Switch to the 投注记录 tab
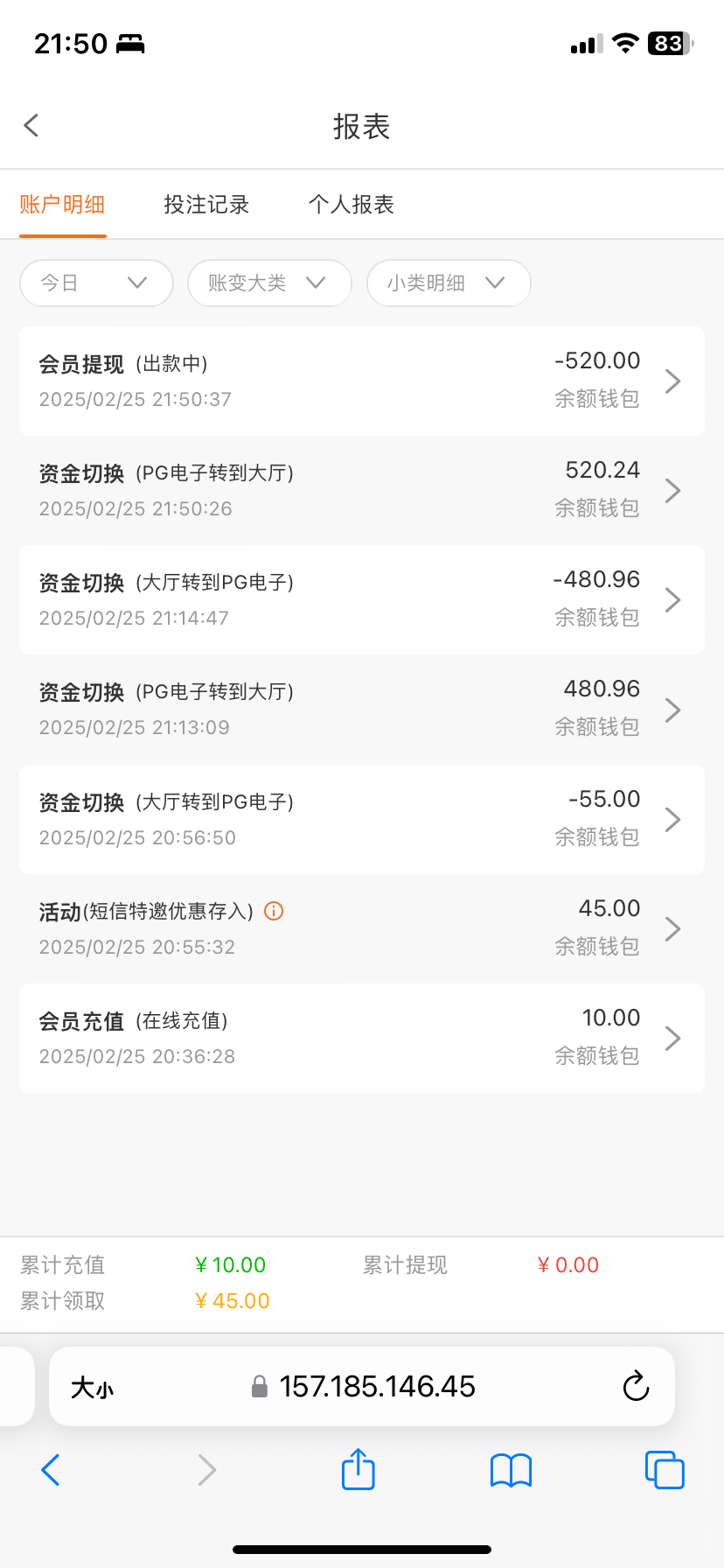The image size is (724, 1568). [x=206, y=205]
